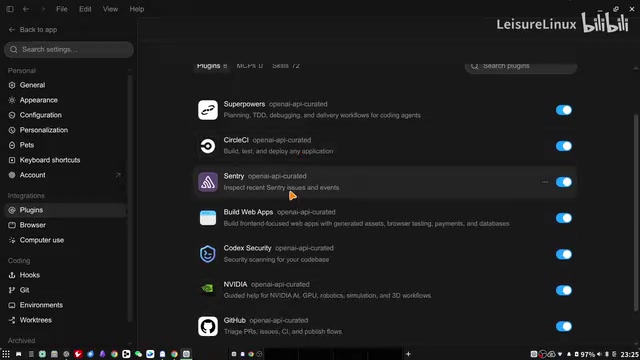Expand the system tray down arrow

point(560,354)
